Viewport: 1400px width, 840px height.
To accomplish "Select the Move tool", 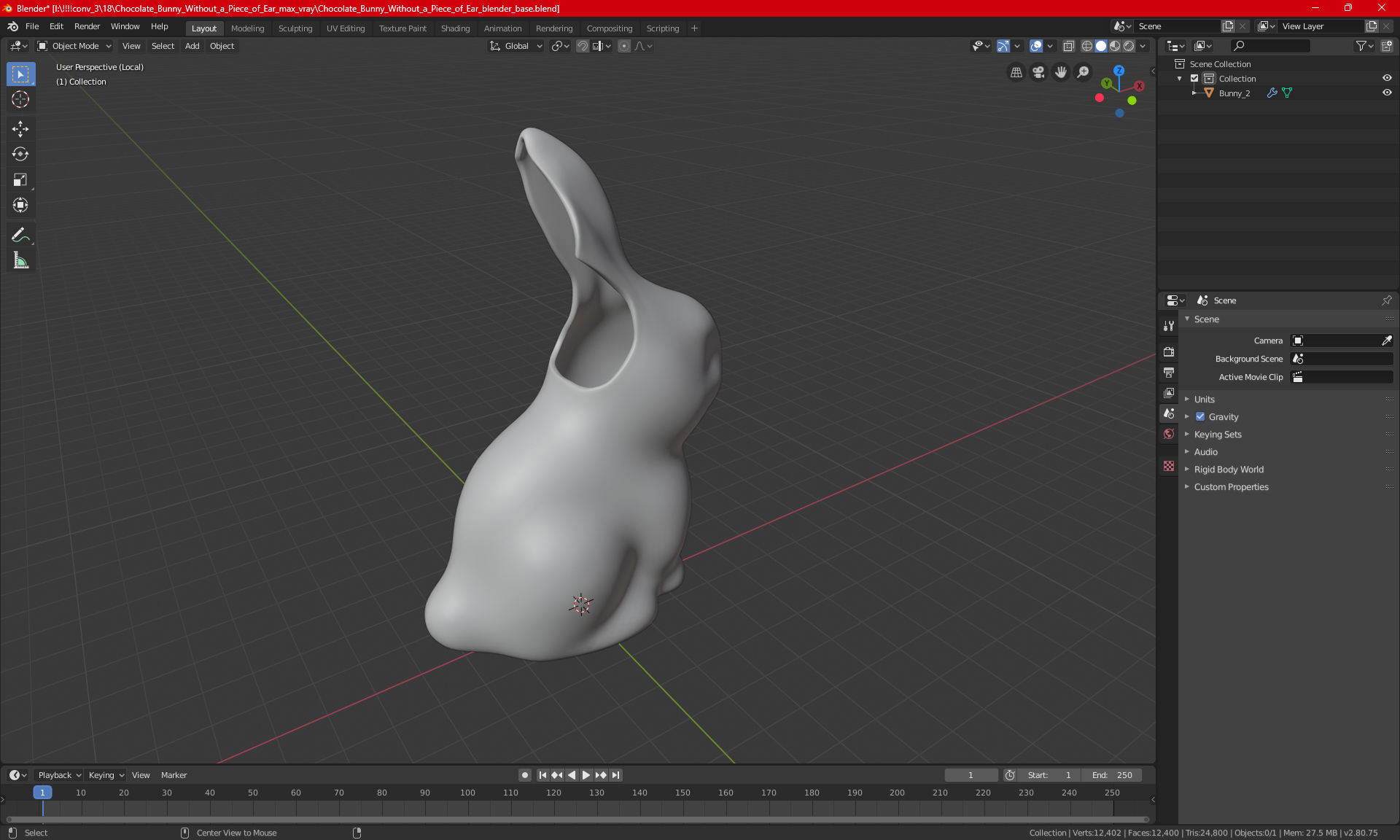I will tap(20, 129).
